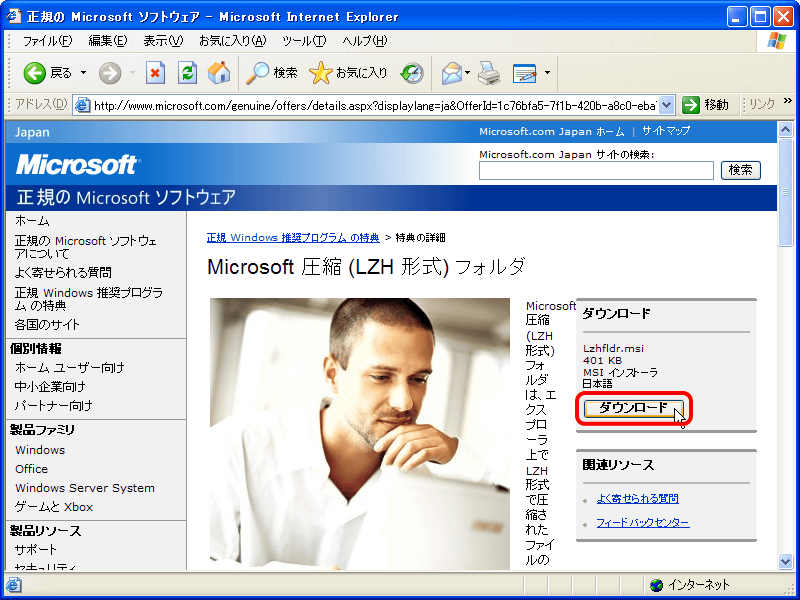Open the サイトマップ link
Screen dimensions: 800x600
tap(666, 131)
